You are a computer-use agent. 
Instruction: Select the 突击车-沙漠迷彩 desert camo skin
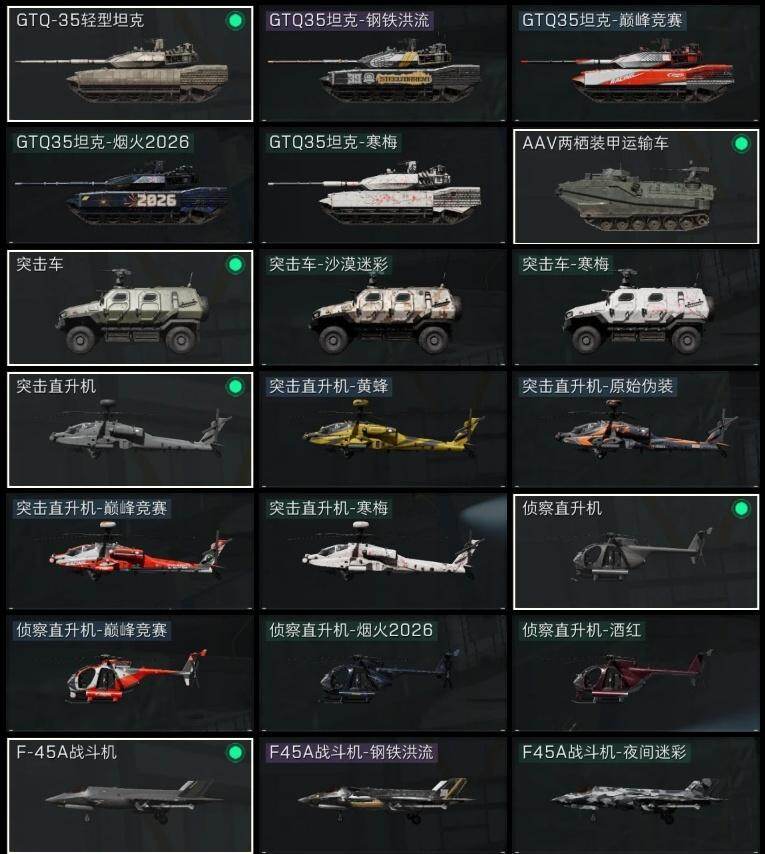(383, 307)
